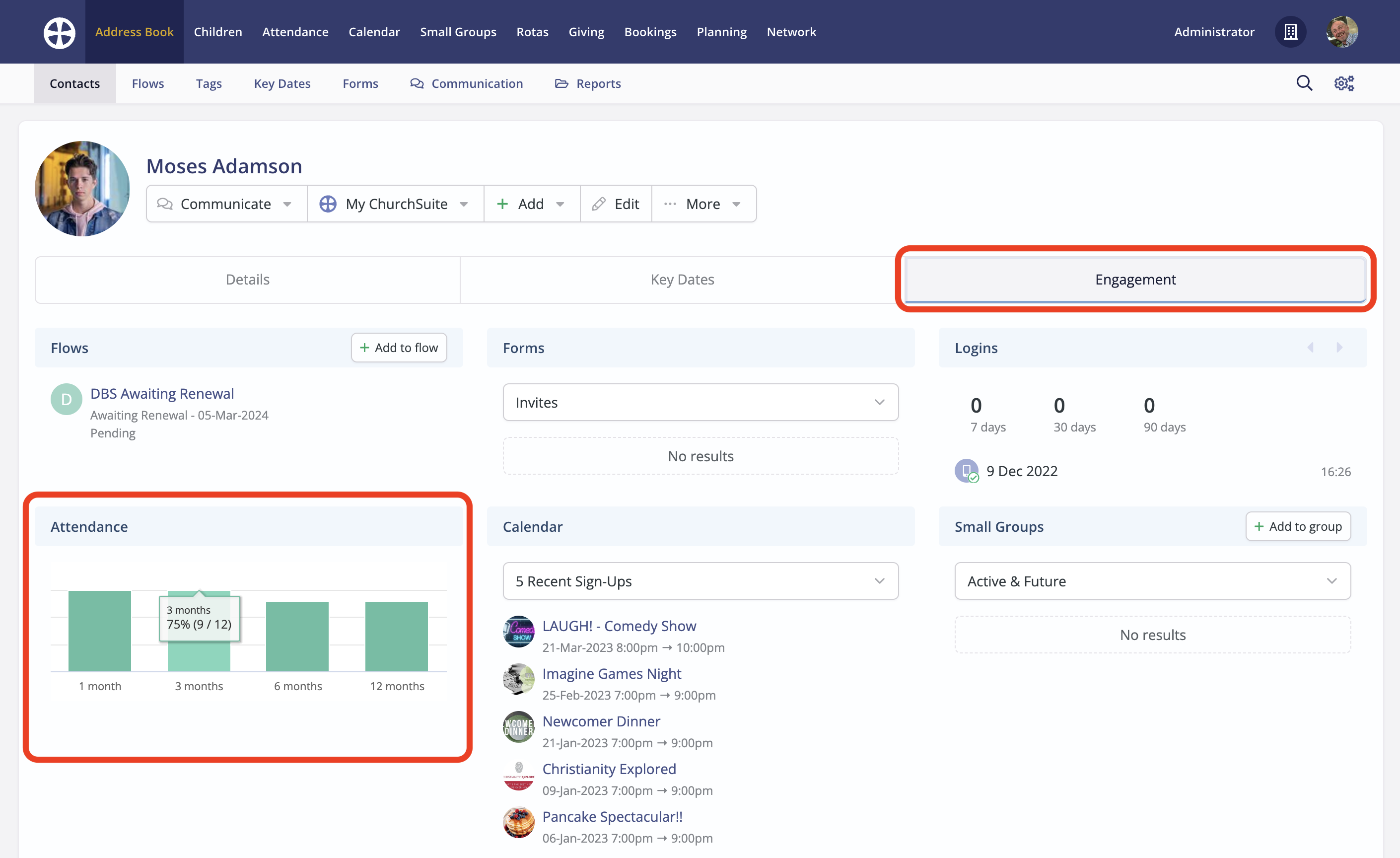
Task: Open the Address Book settings gears icon
Action: point(1344,83)
